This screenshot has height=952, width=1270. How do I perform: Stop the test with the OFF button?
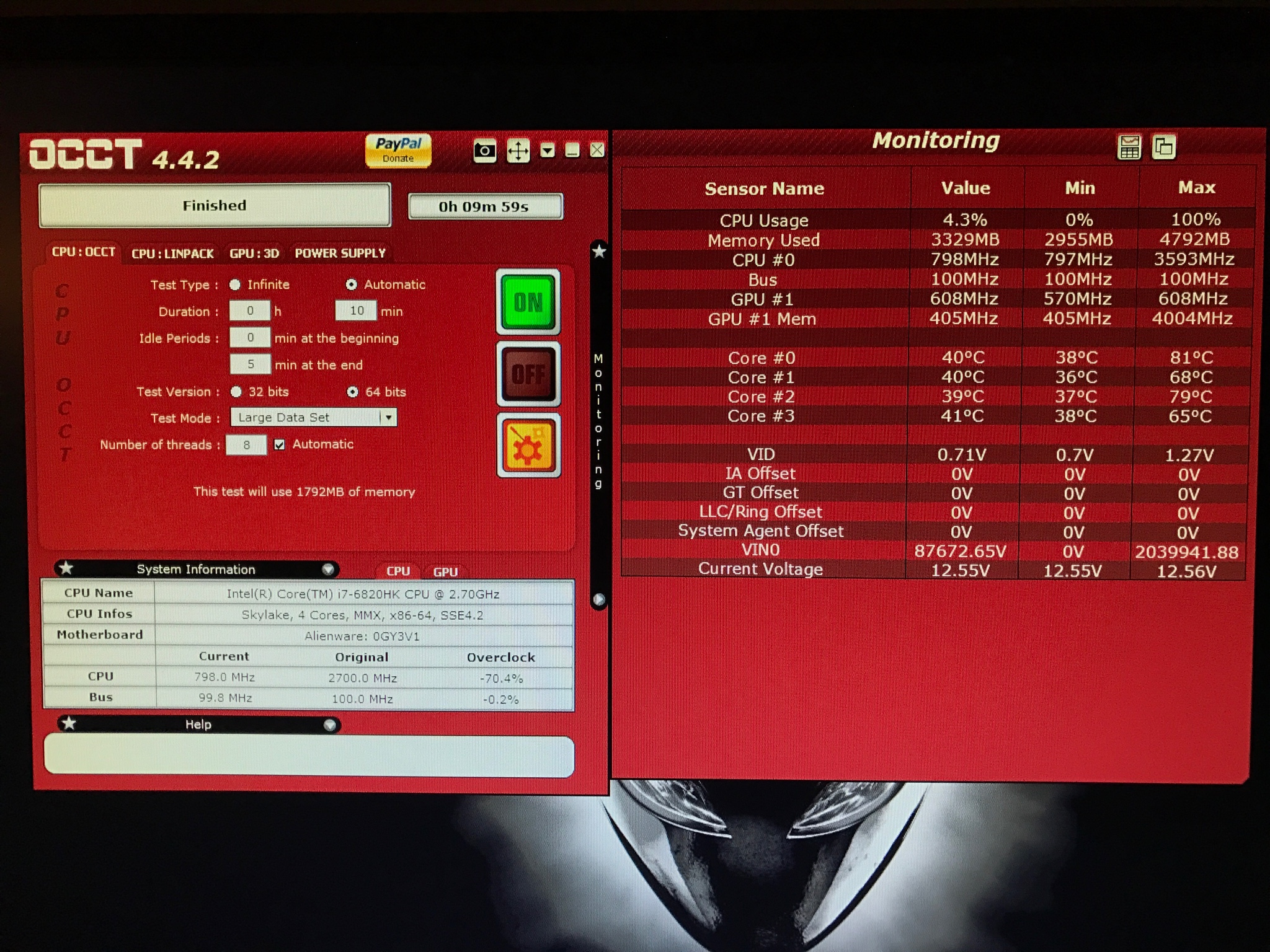pos(528,374)
